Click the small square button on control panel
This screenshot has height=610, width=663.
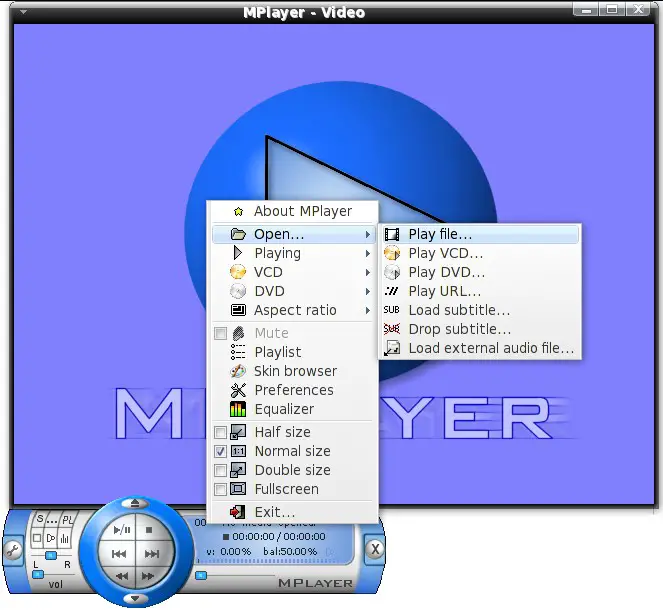[x=37, y=538]
